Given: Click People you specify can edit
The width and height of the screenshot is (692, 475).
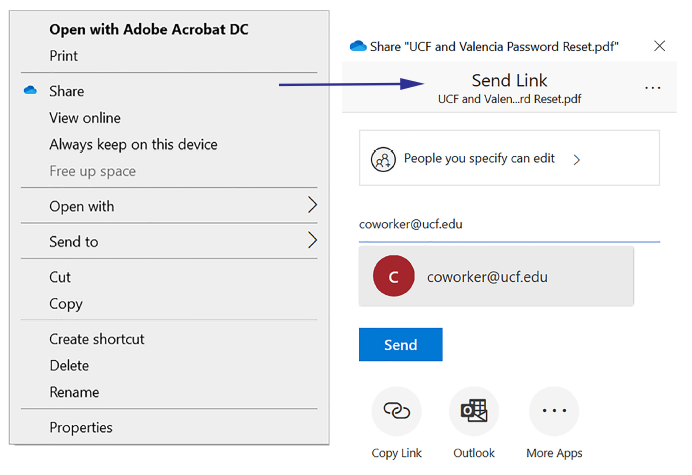Looking at the screenshot, I should [509, 158].
